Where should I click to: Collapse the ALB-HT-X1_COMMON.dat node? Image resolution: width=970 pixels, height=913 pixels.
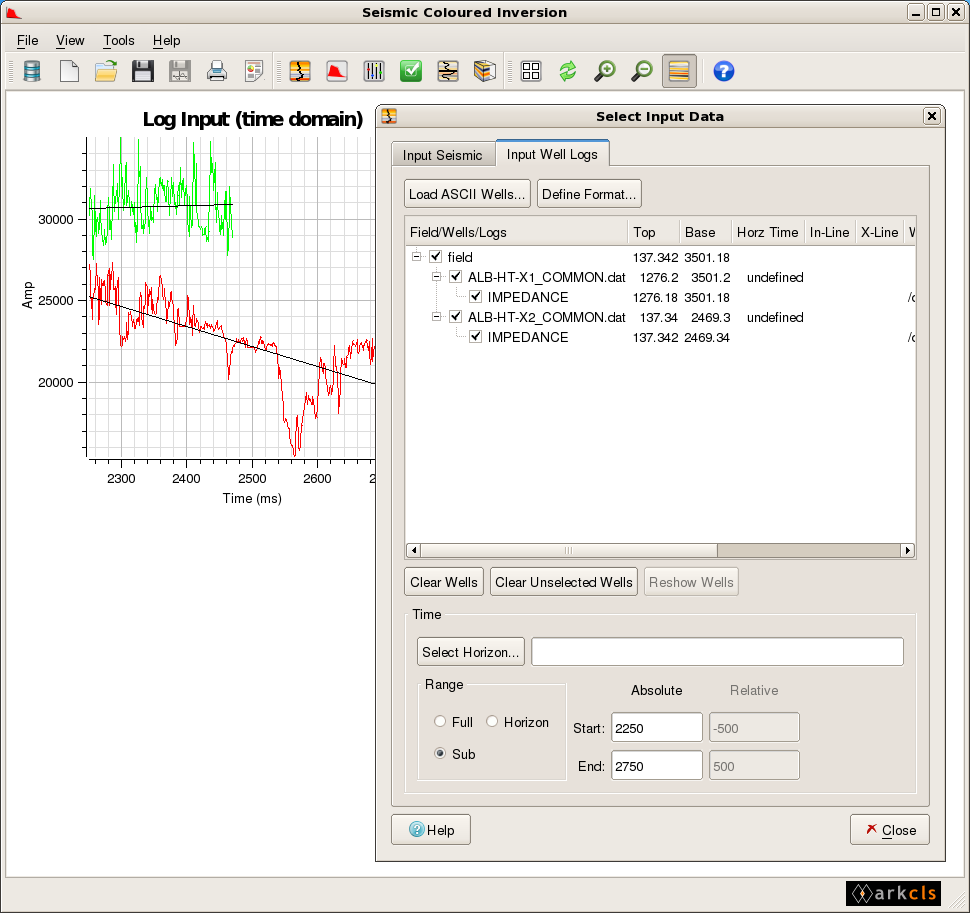[436, 276]
